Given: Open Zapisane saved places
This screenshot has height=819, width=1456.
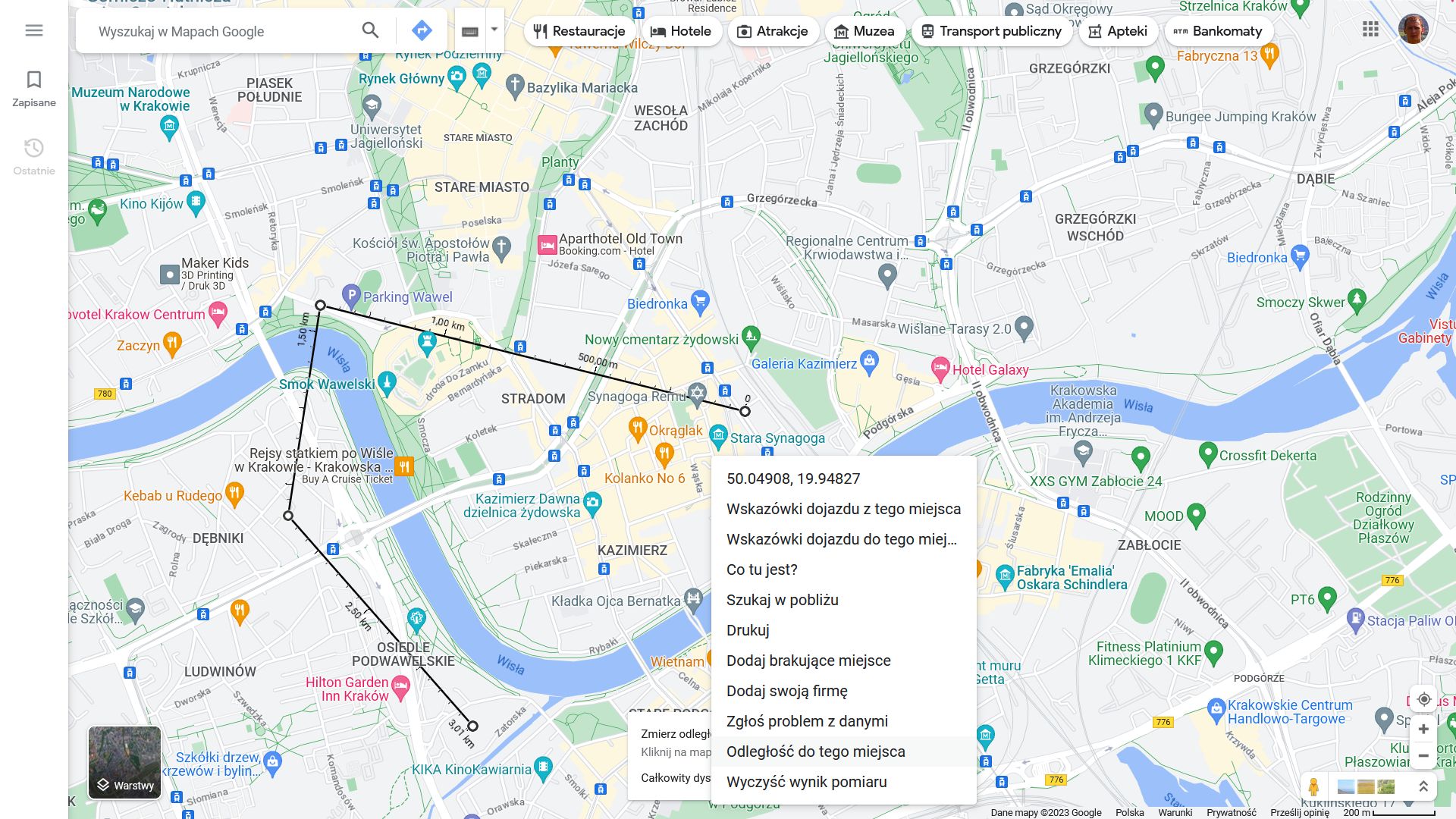Looking at the screenshot, I should click(x=34, y=86).
